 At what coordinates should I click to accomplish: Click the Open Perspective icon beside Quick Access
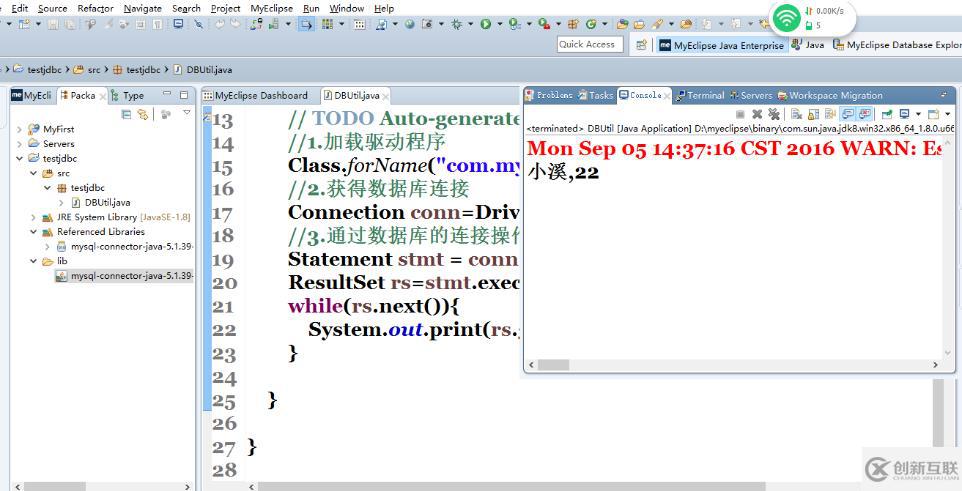pos(641,45)
